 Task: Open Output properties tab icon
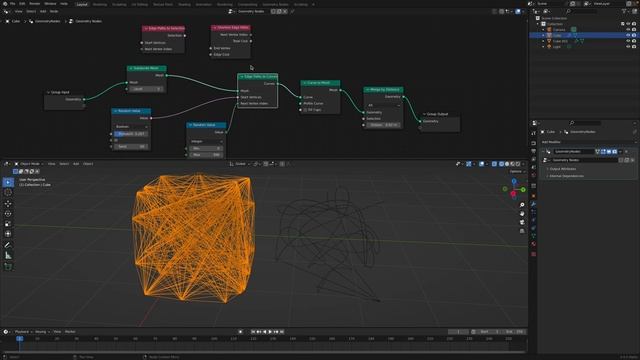533,151
